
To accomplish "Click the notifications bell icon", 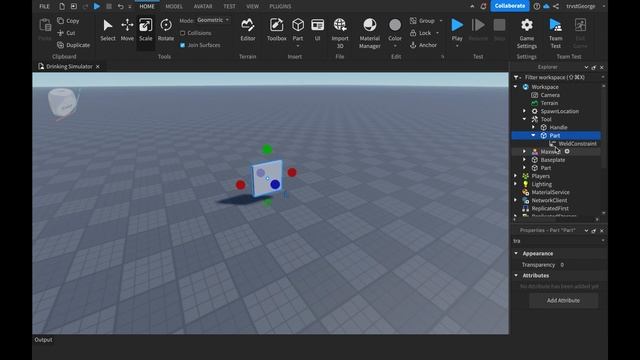I will click(483, 6).
